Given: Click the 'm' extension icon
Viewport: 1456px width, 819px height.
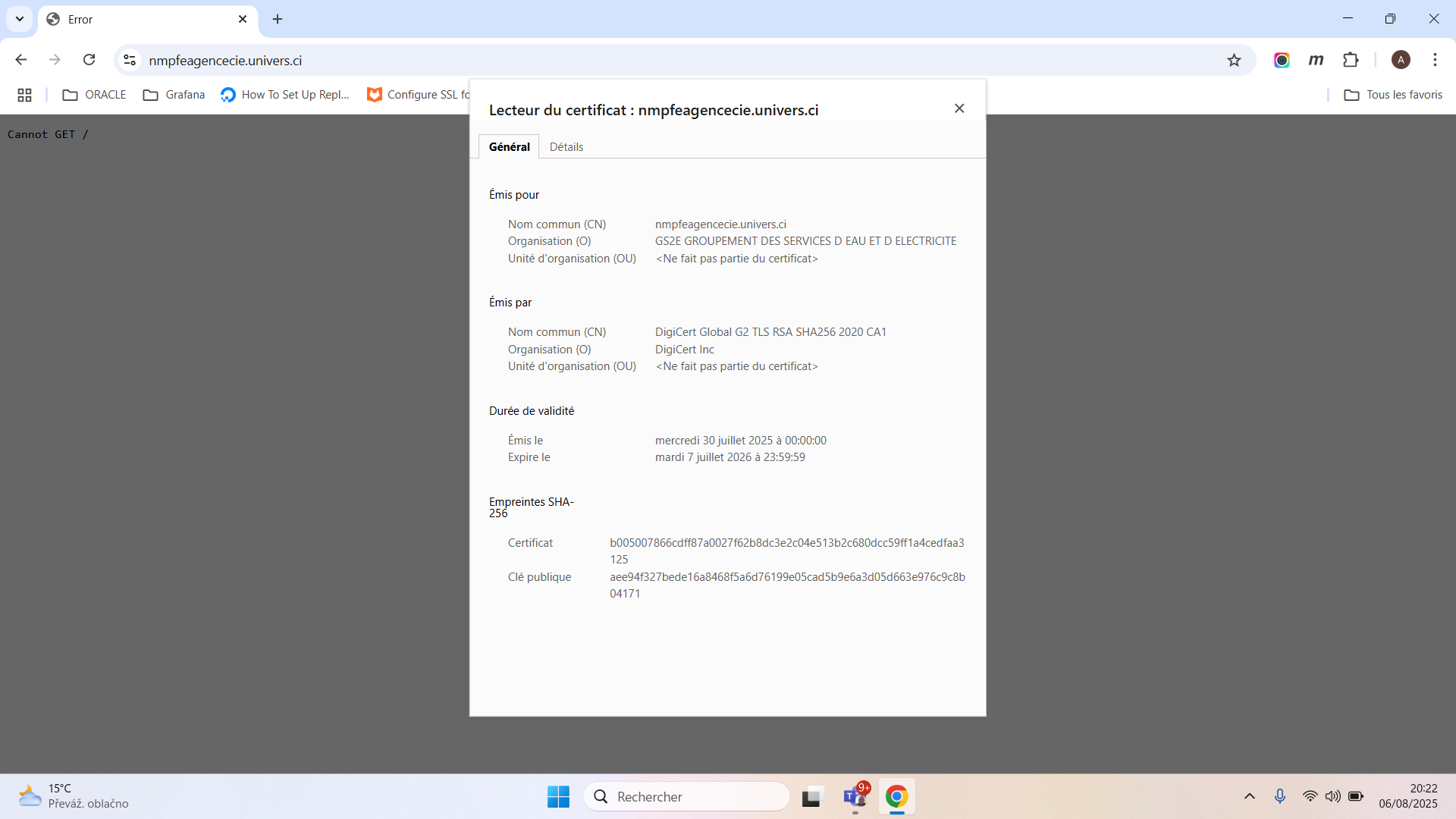Looking at the screenshot, I should (1316, 60).
